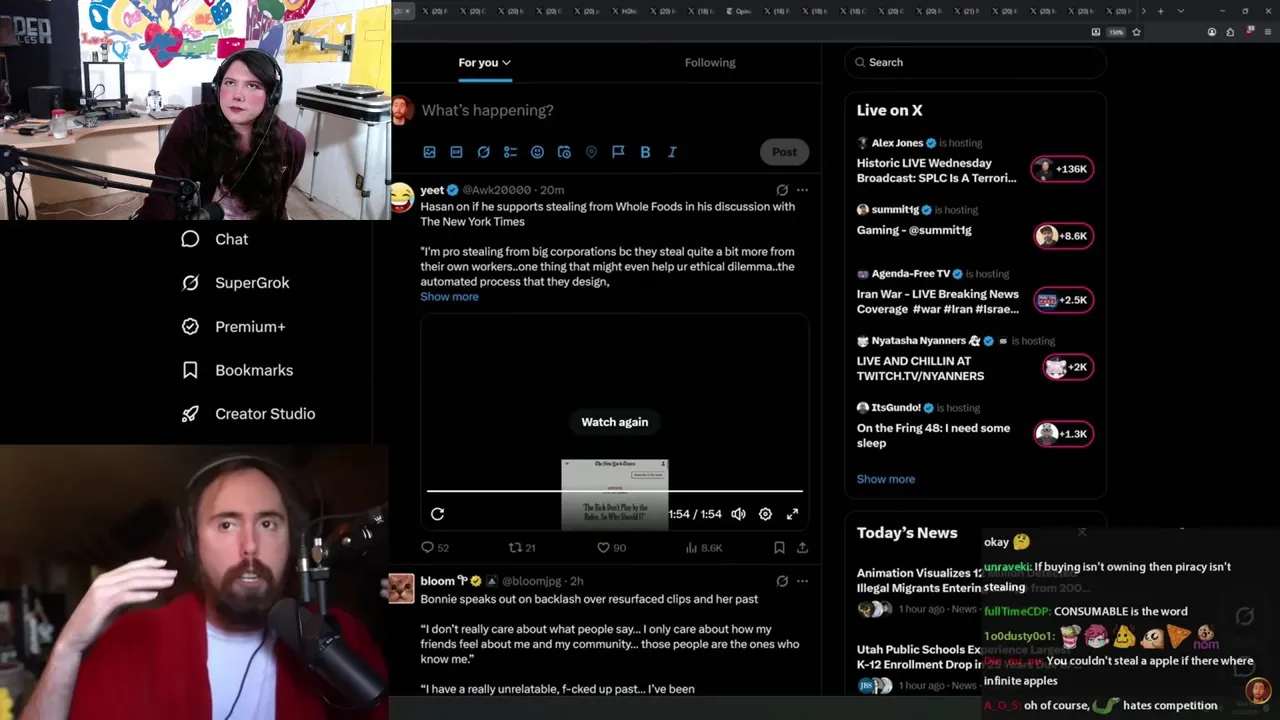Open the emoji picker in composer
Image resolution: width=1280 pixels, height=720 pixels.
(x=537, y=152)
